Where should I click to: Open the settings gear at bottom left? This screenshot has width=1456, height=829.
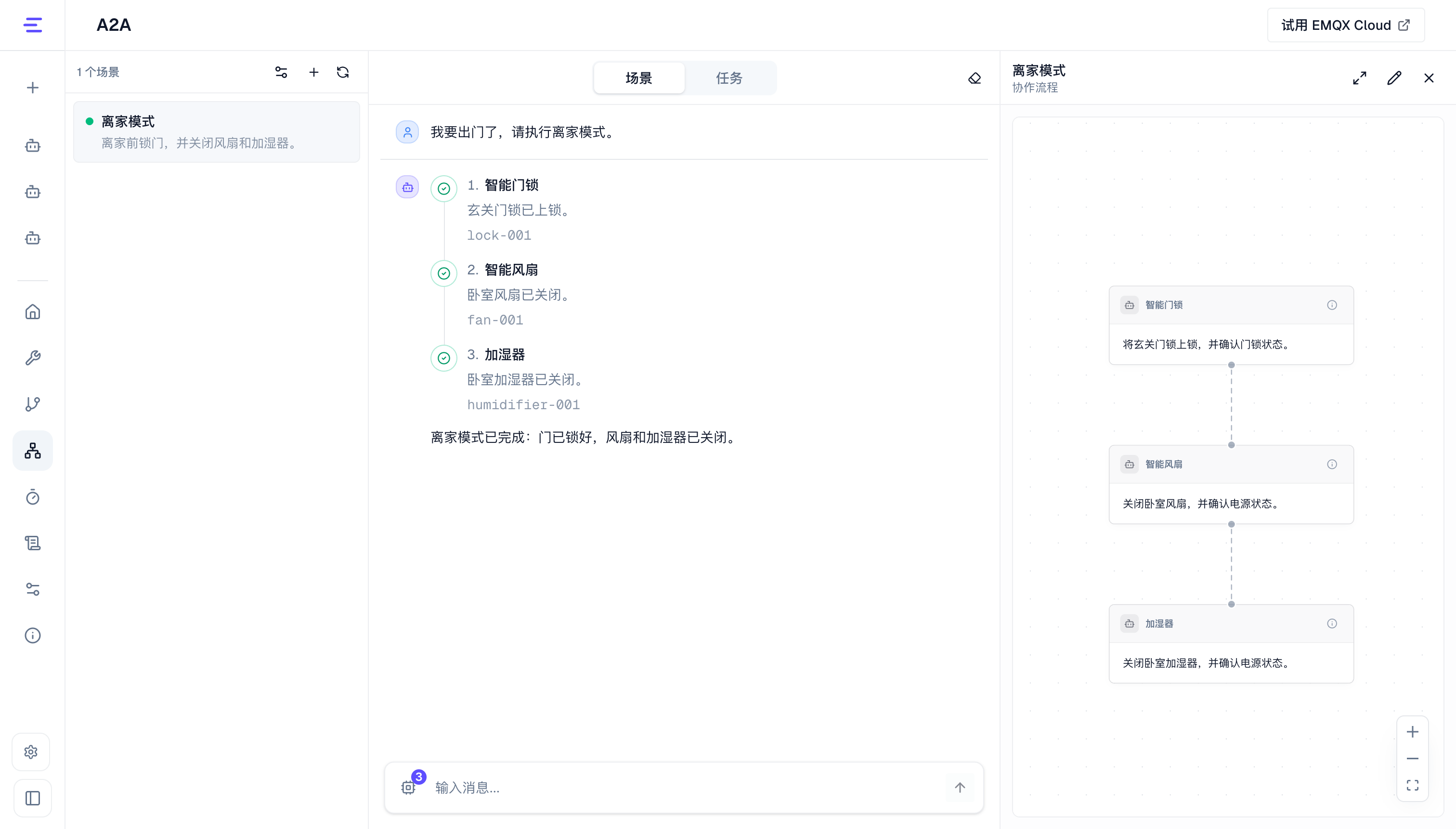31,752
